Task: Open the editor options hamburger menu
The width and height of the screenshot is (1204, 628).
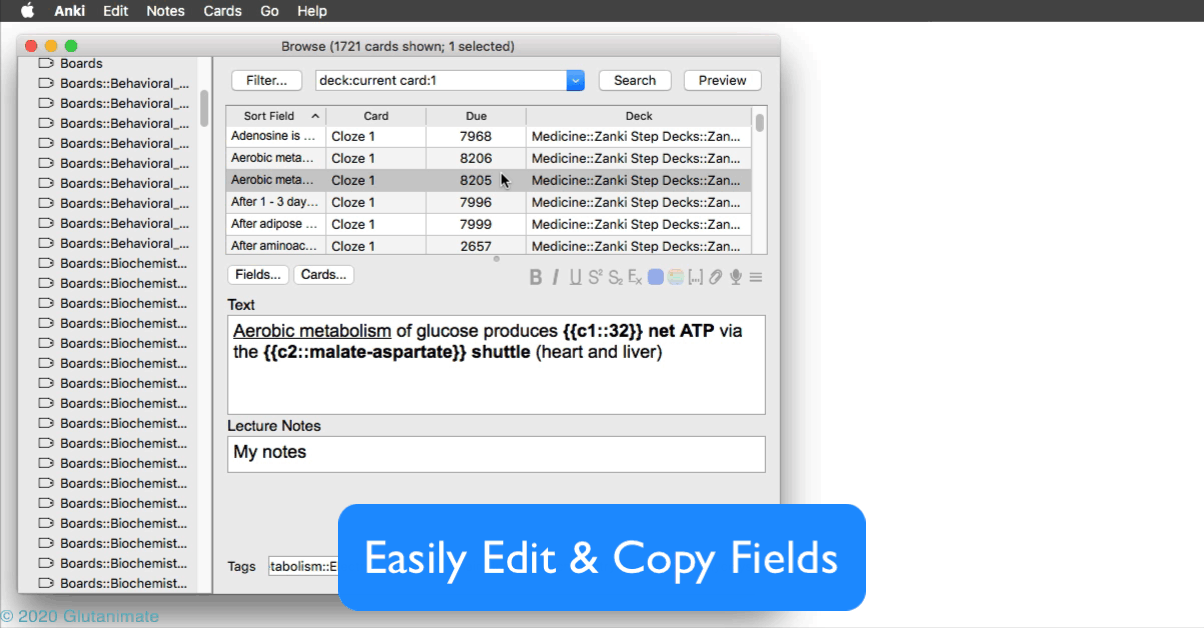Action: tap(756, 277)
